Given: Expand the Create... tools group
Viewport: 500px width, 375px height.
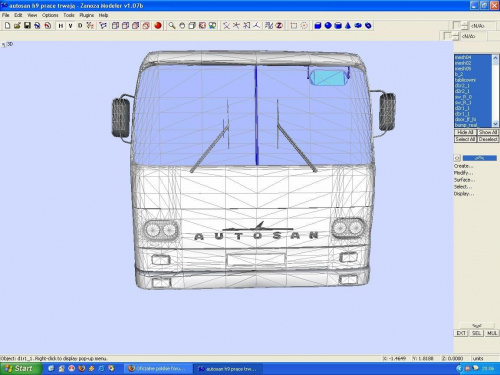Looking at the screenshot, I should 464,166.
